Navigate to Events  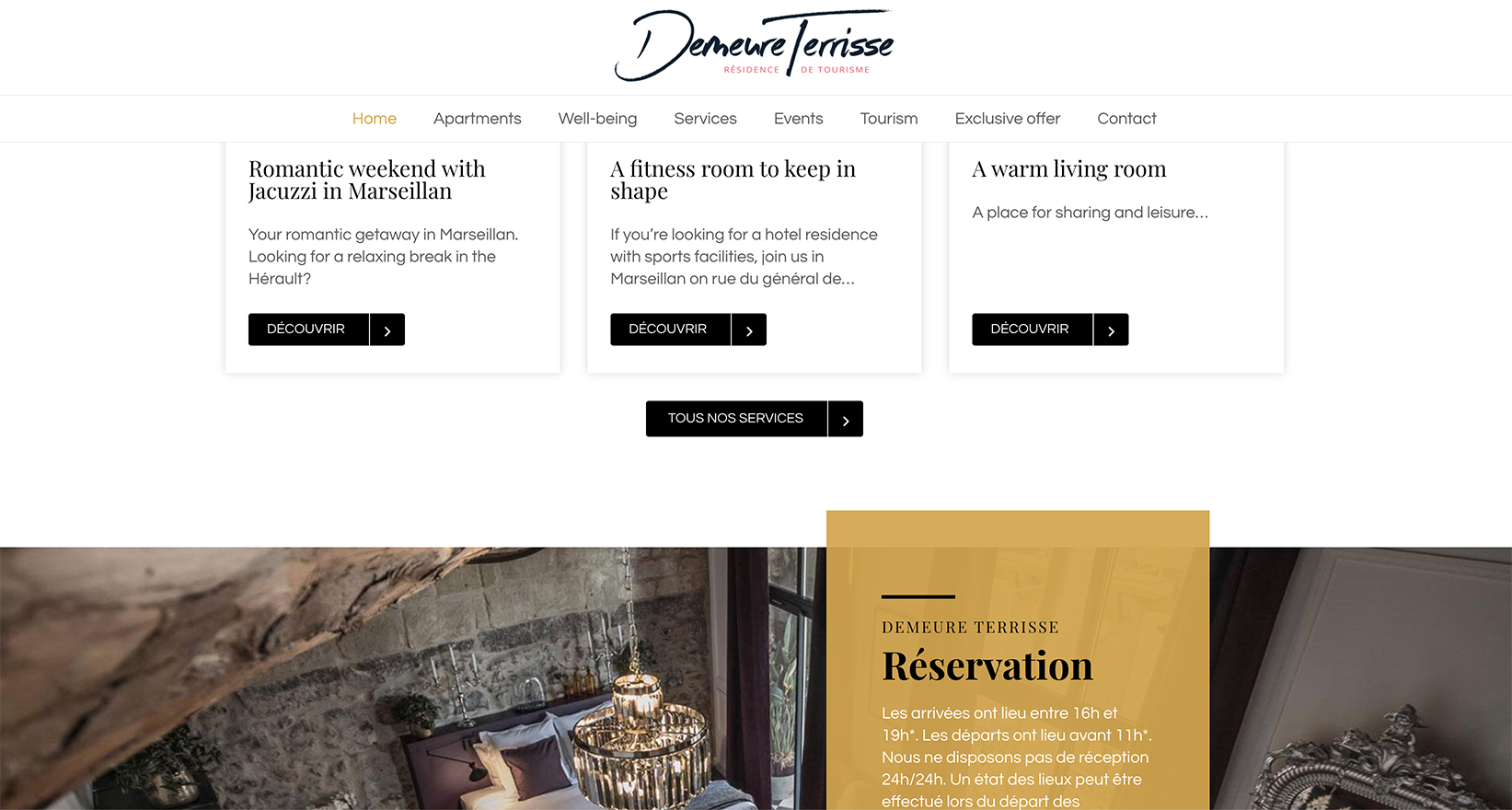tap(799, 119)
